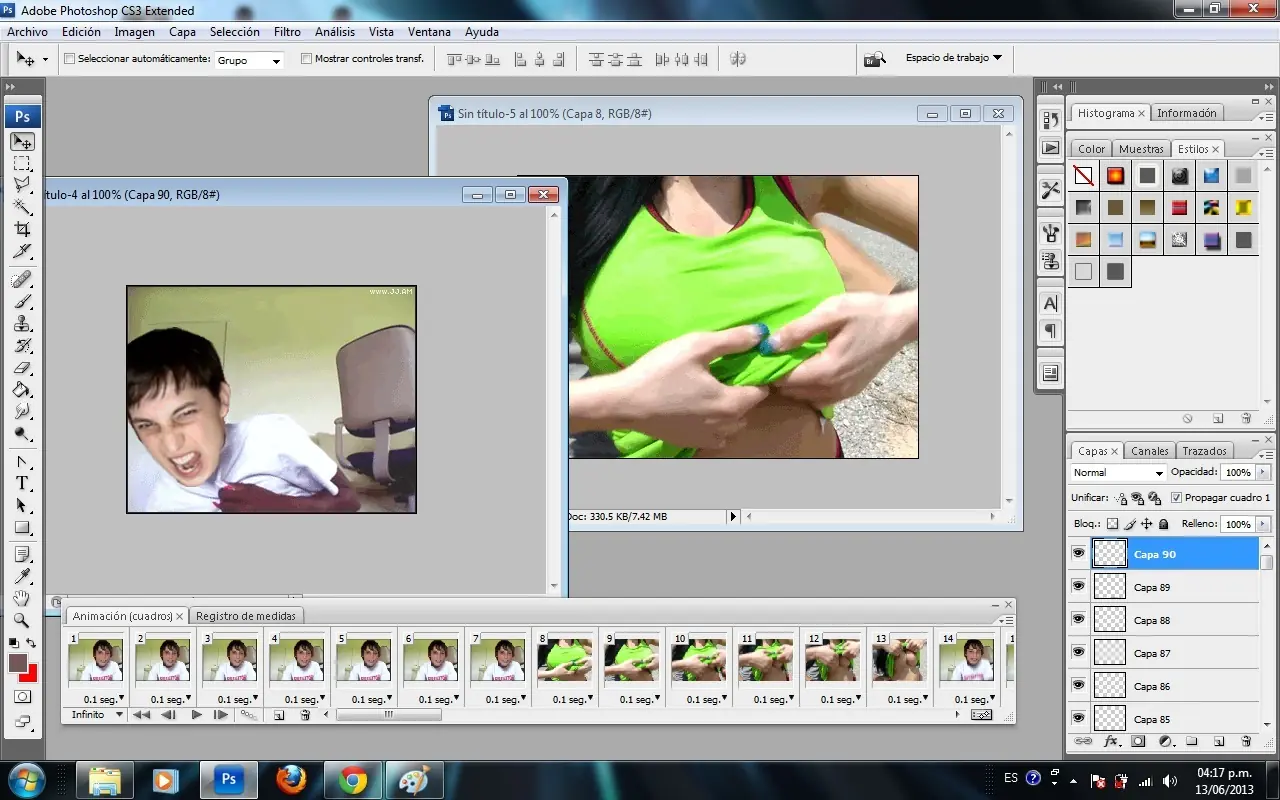Select the Rectangular Marquee tool
The width and height of the screenshot is (1280, 800).
coord(22,164)
